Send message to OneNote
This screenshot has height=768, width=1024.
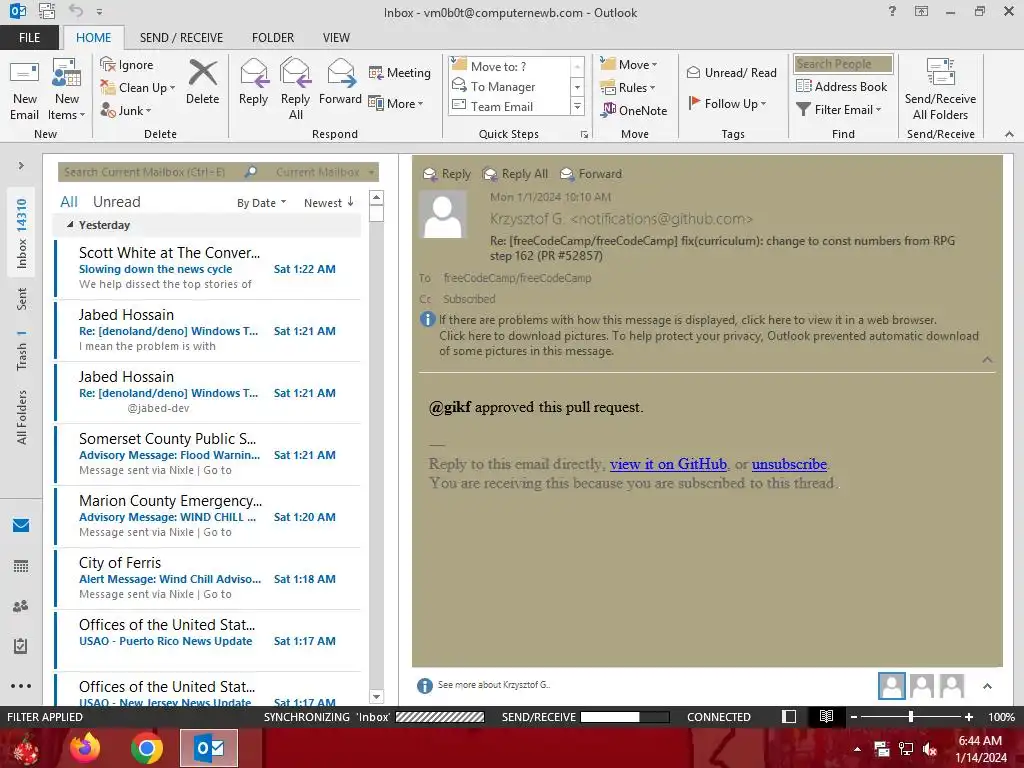click(x=634, y=110)
